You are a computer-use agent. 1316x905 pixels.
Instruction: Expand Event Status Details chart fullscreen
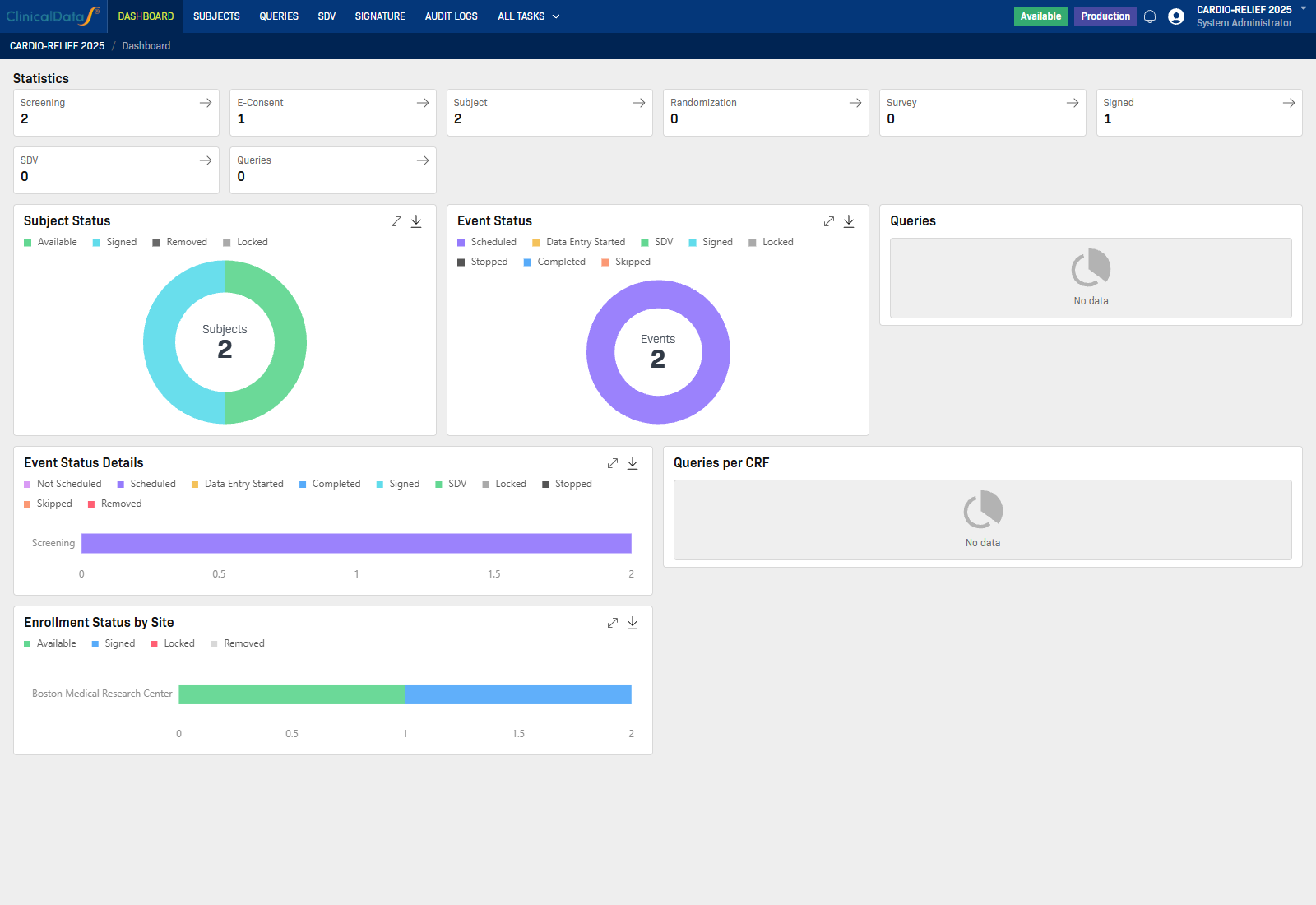point(613,463)
